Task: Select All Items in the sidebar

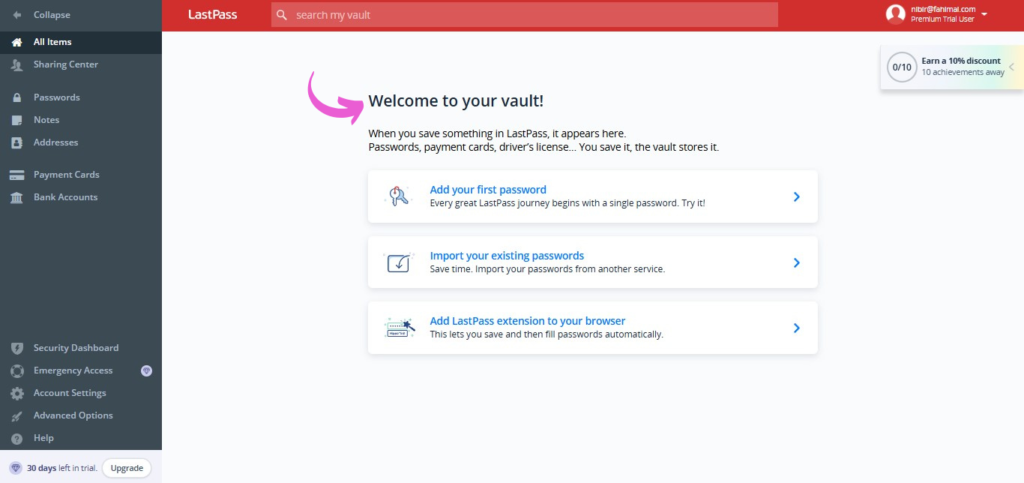Action: (81, 42)
